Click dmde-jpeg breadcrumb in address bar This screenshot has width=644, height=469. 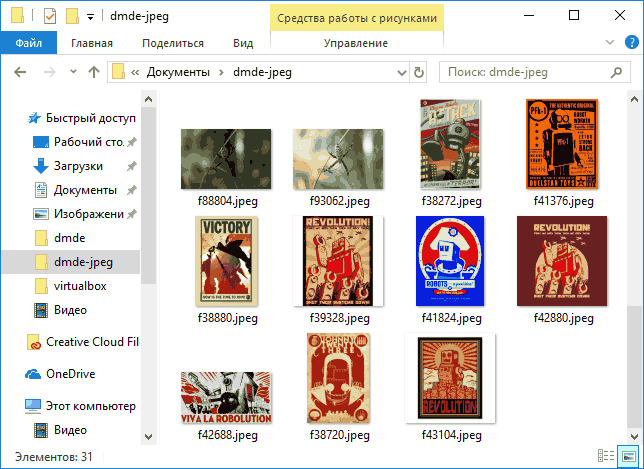click(x=262, y=72)
